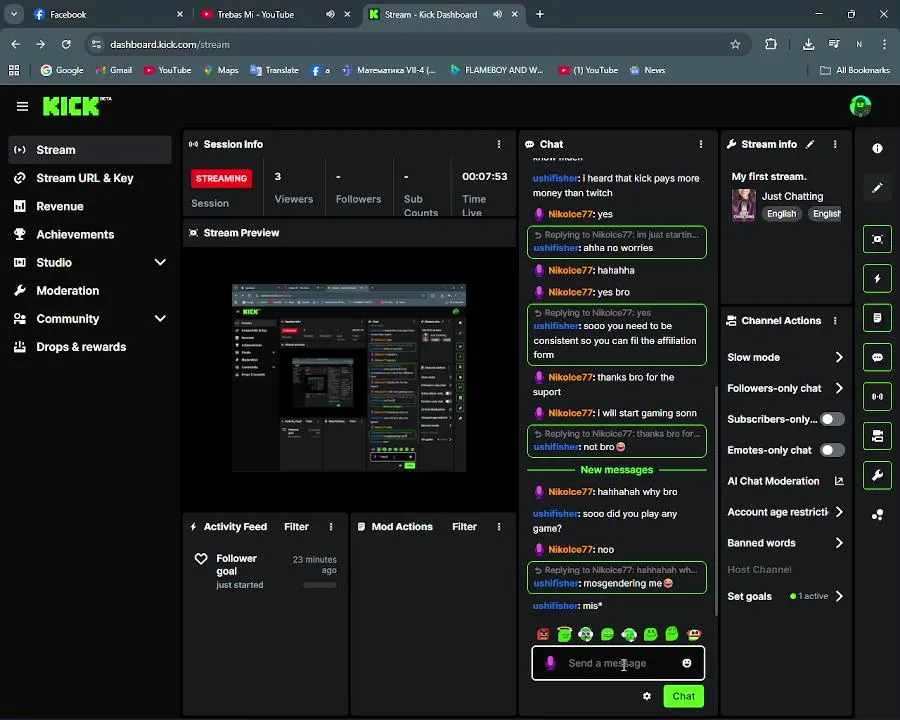
Task: Click the pencil icon in right rail
Action: (877, 188)
